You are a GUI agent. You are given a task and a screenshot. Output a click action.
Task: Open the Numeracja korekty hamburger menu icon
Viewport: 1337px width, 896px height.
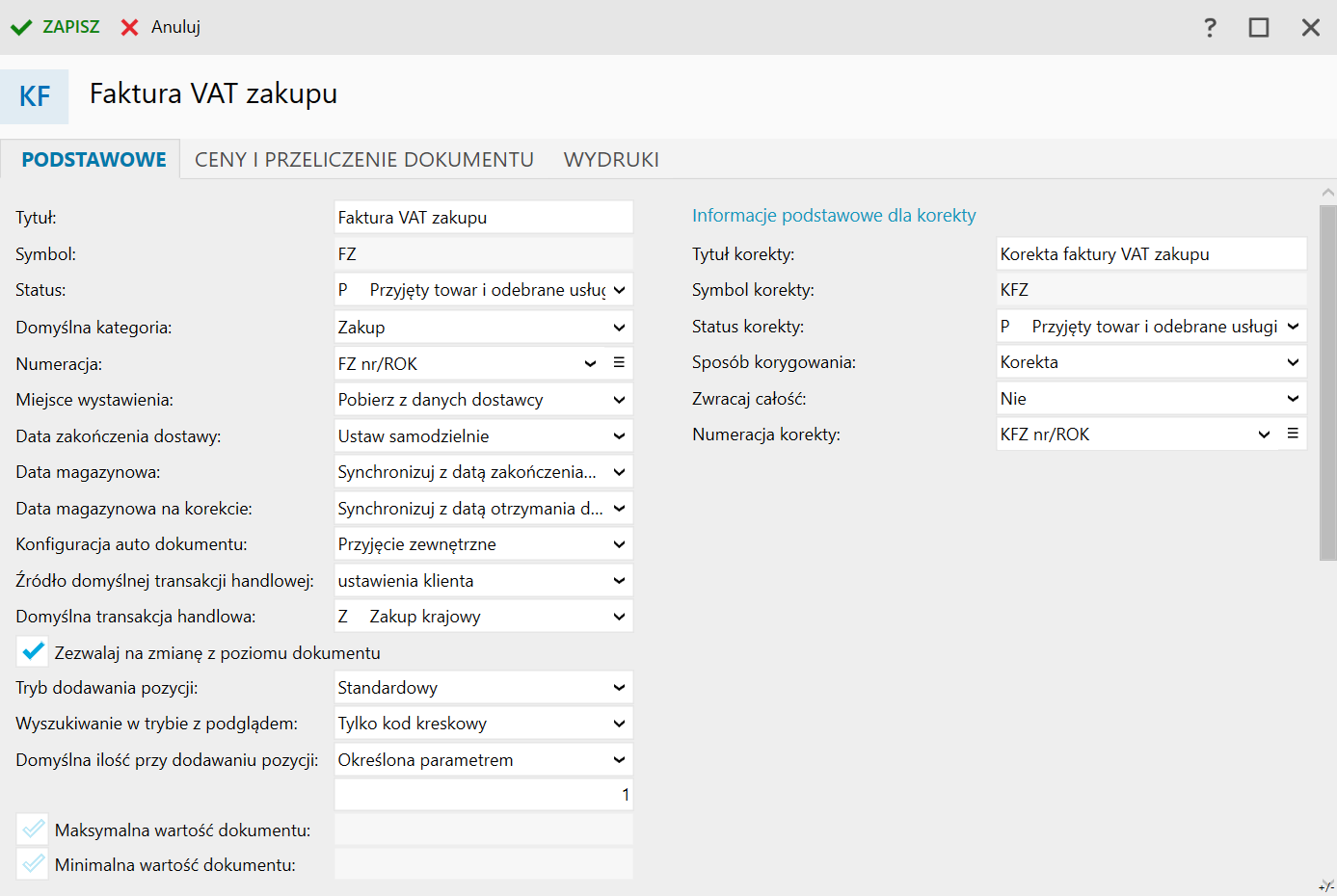tap(1293, 435)
